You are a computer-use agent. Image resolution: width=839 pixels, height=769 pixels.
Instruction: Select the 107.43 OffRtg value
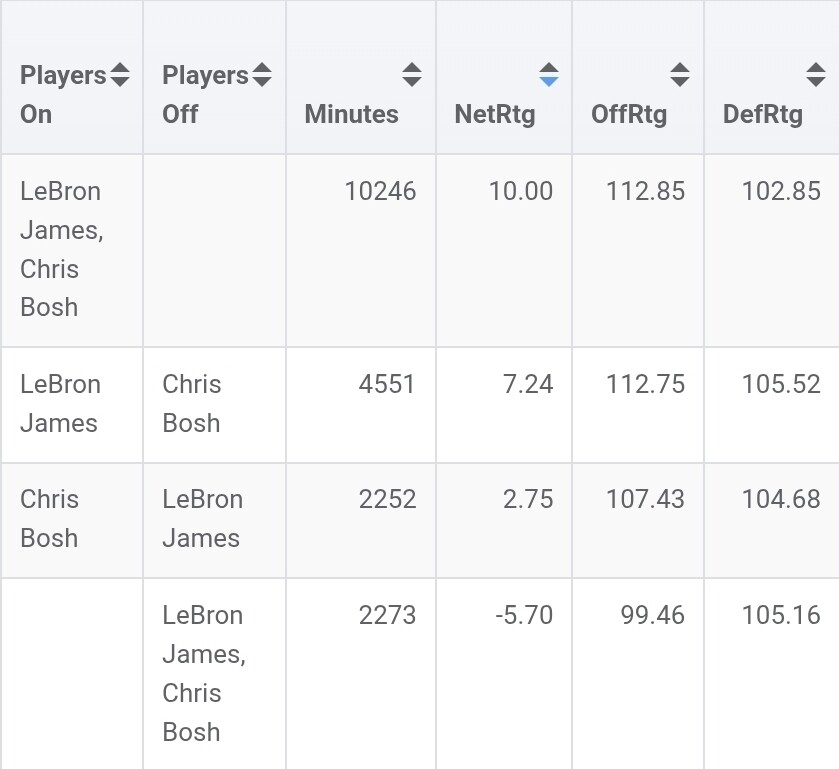(645, 499)
